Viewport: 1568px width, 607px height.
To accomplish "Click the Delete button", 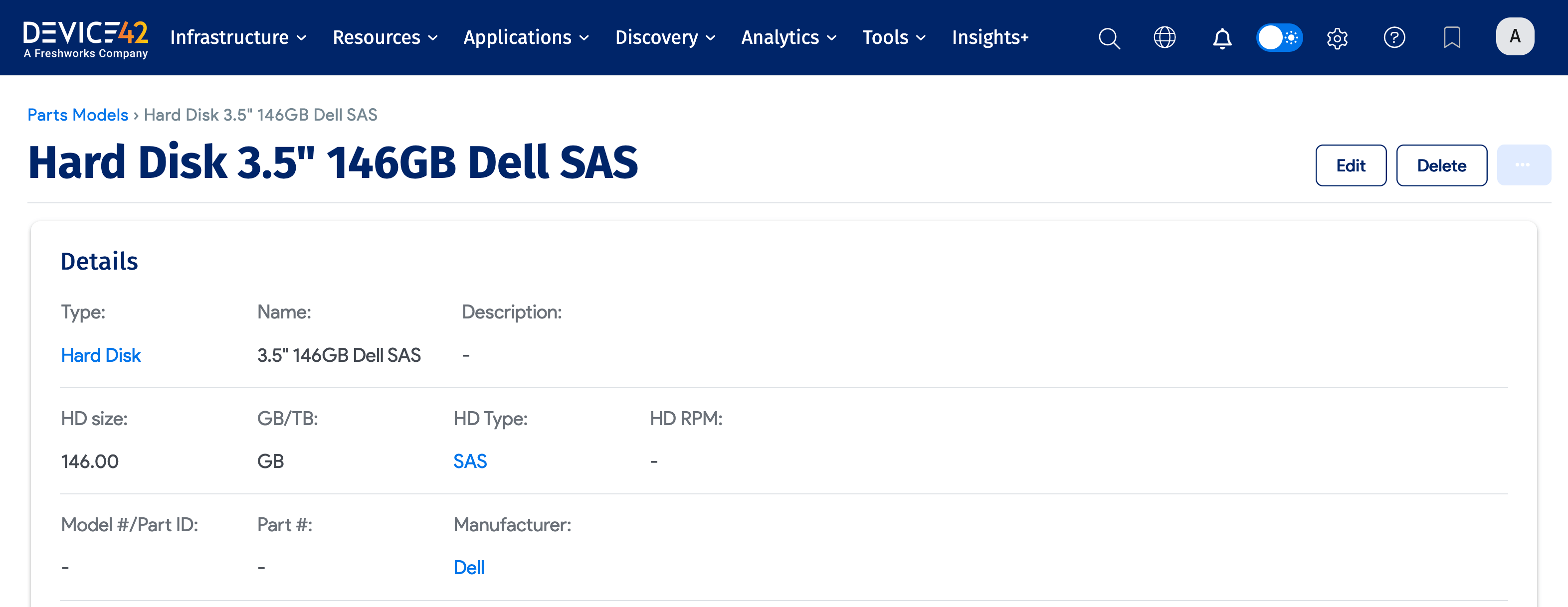I will coord(1441,165).
